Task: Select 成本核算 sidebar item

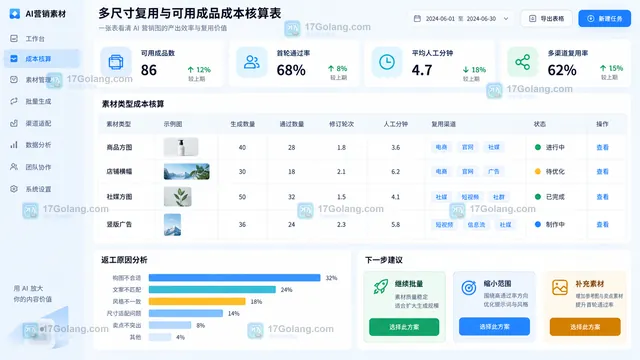Action: [x=42, y=59]
